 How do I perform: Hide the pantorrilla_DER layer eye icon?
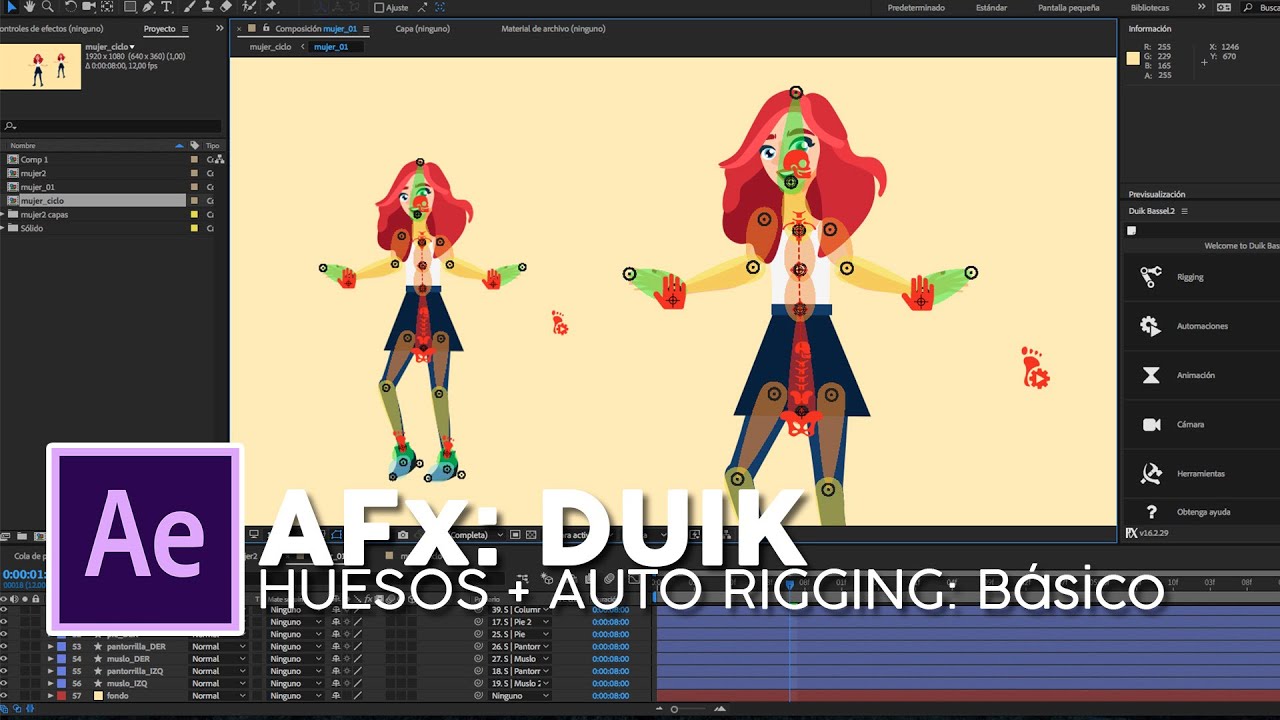(x=4, y=647)
